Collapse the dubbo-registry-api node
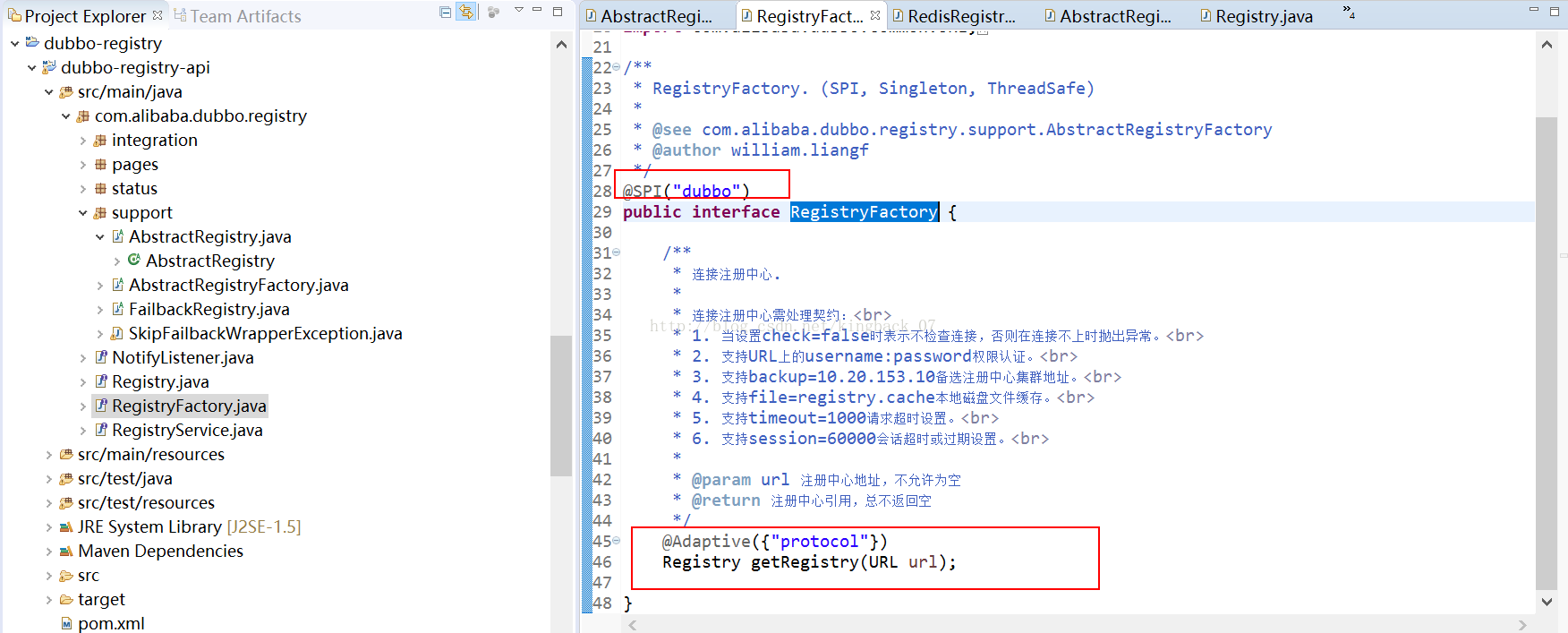This screenshot has height=633, width=1568. [31, 67]
